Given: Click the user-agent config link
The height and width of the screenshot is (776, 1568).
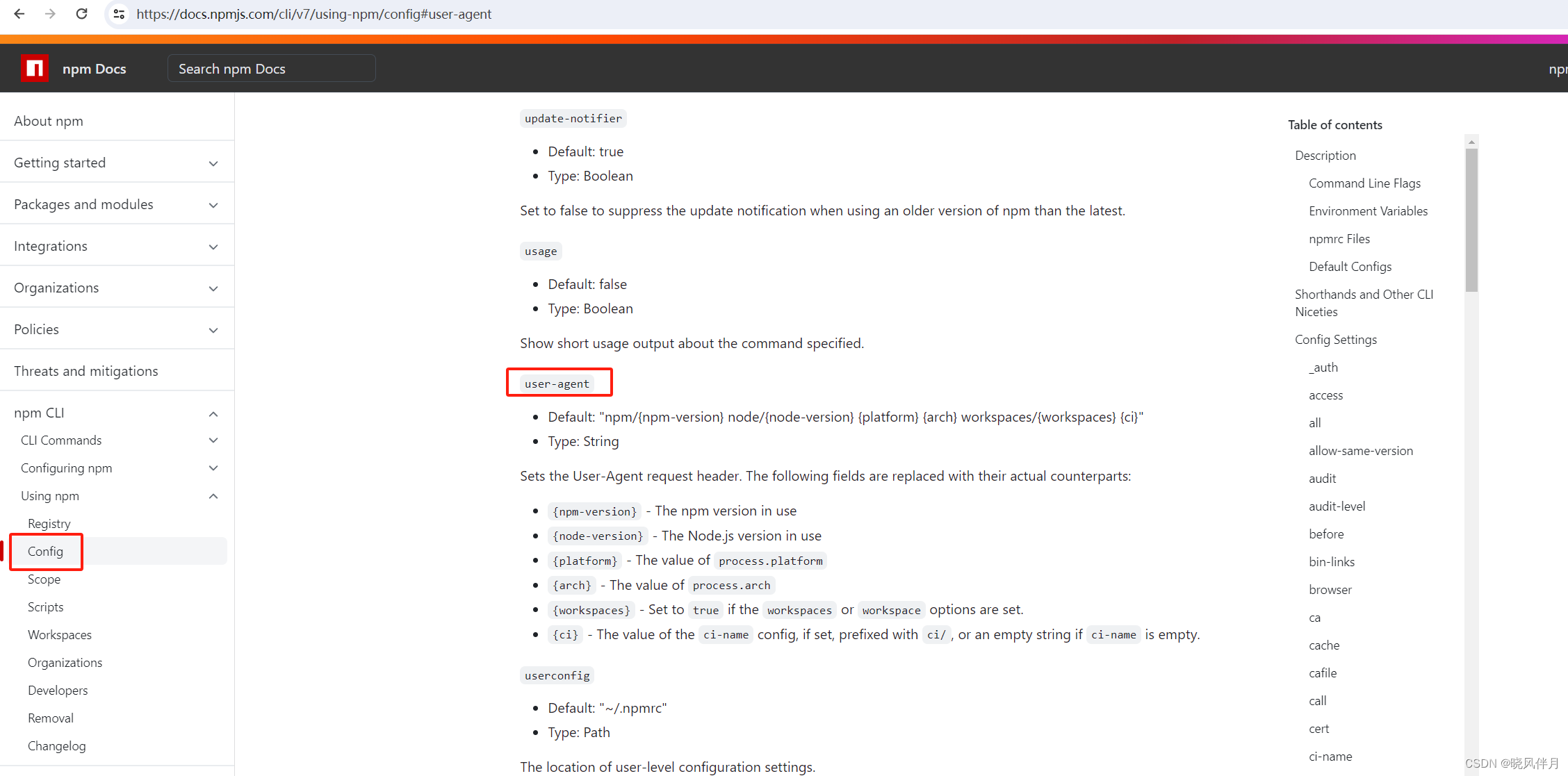Looking at the screenshot, I should [x=557, y=383].
